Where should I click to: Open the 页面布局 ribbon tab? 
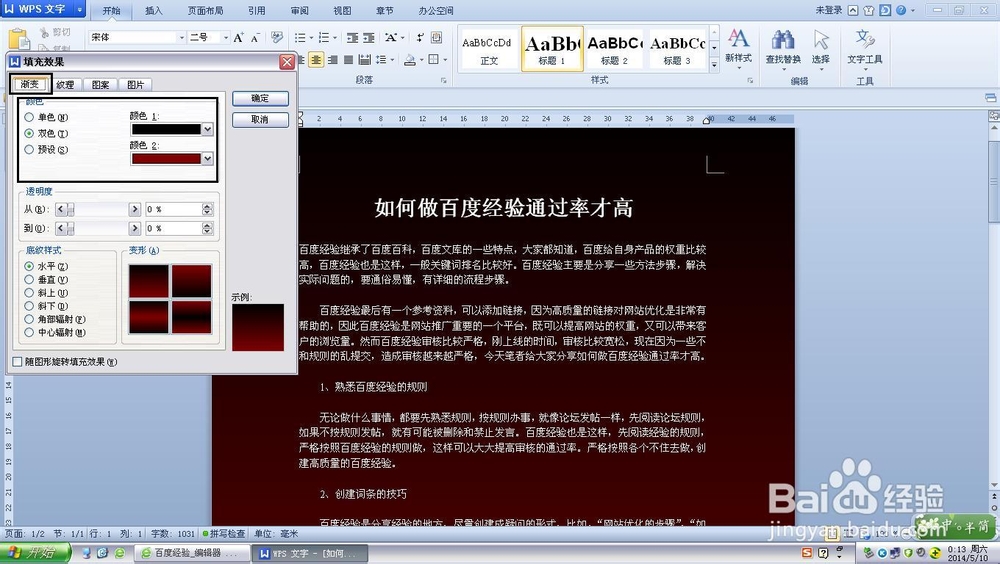[205, 10]
